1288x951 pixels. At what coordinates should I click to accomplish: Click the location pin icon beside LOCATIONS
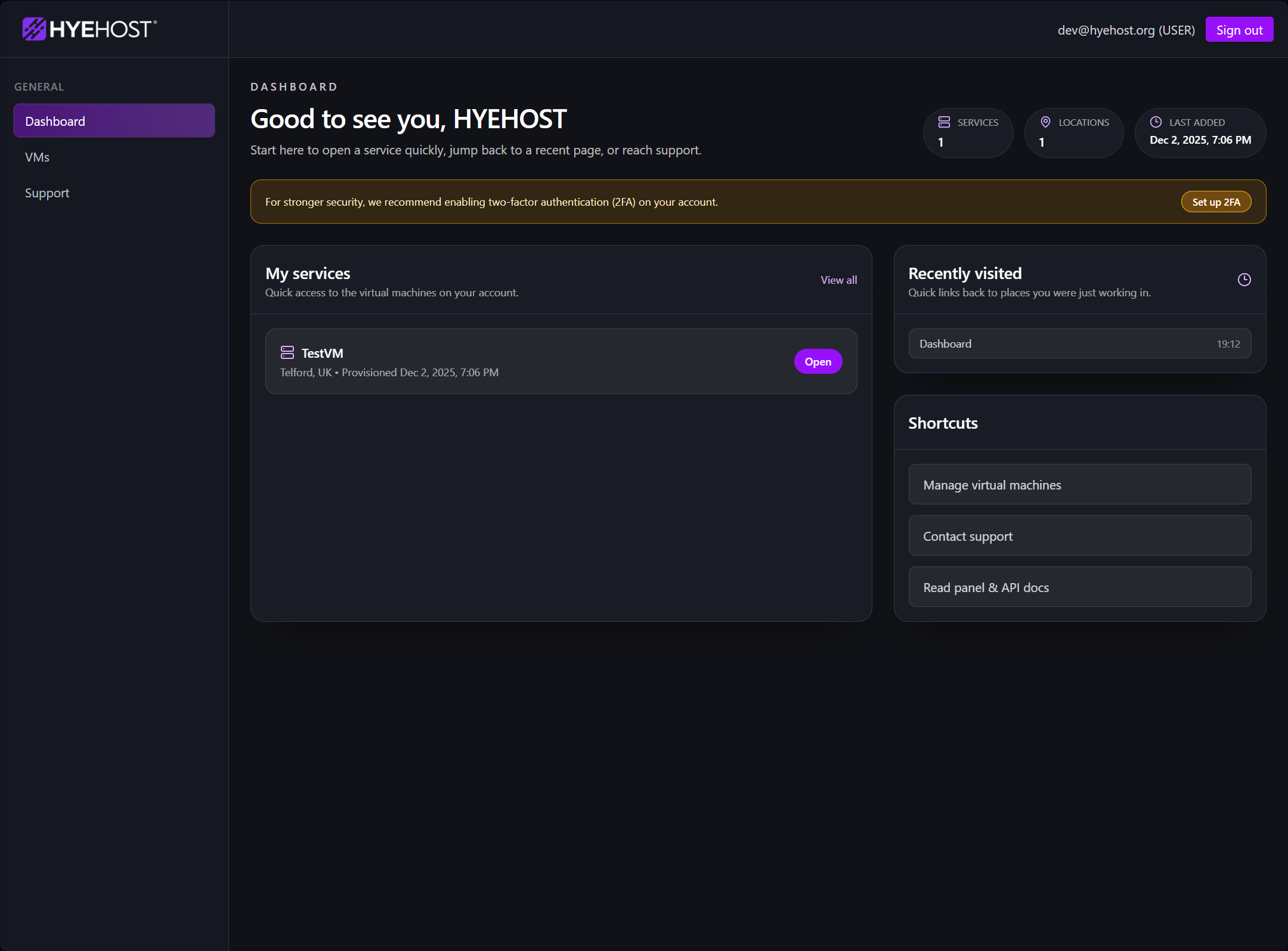1045,122
